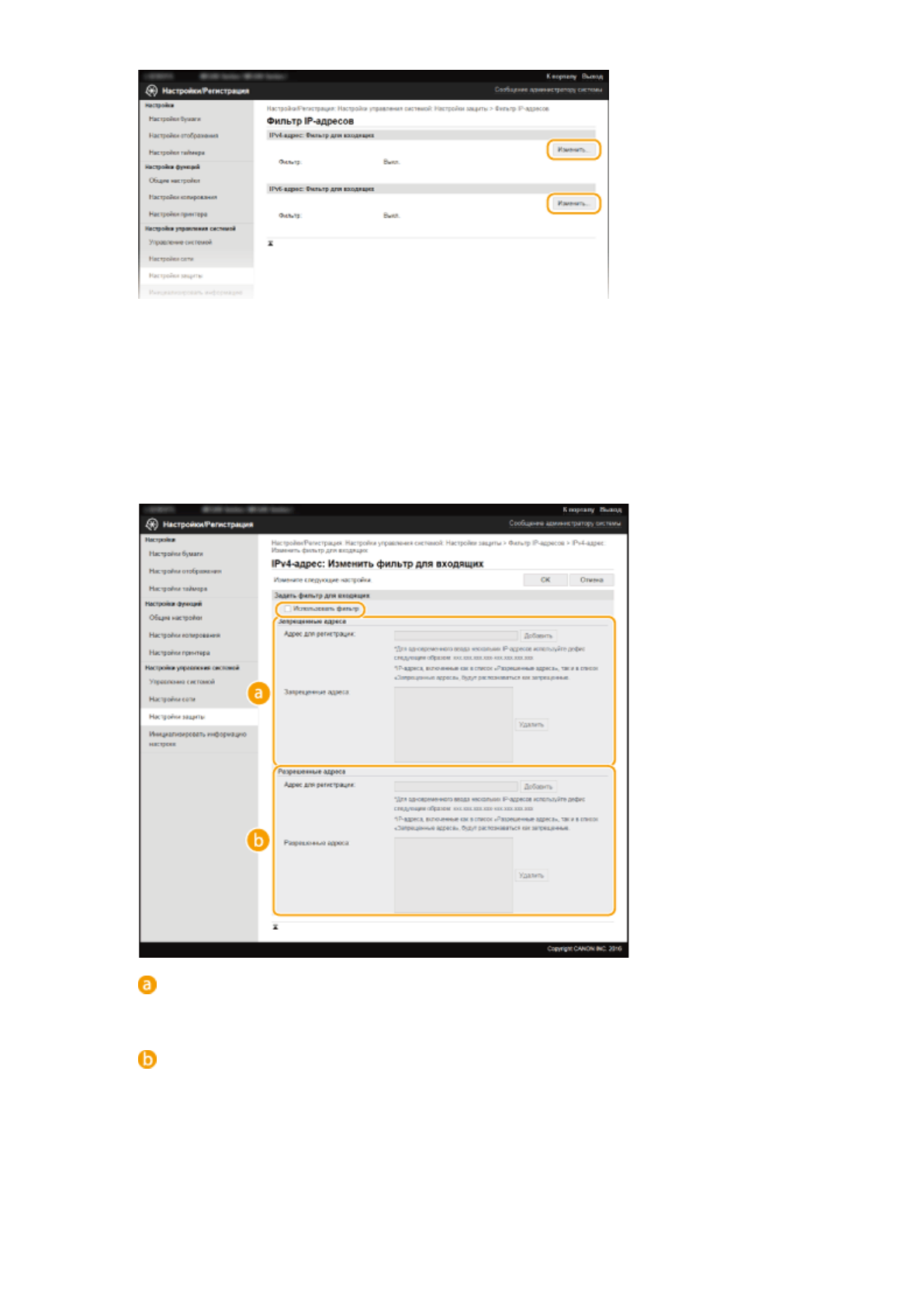Image resolution: width=924 pixels, height=1307 pixels.
Task: Click the orange 'a' legend marker below the screenshot
Action: [x=147, y=985]
